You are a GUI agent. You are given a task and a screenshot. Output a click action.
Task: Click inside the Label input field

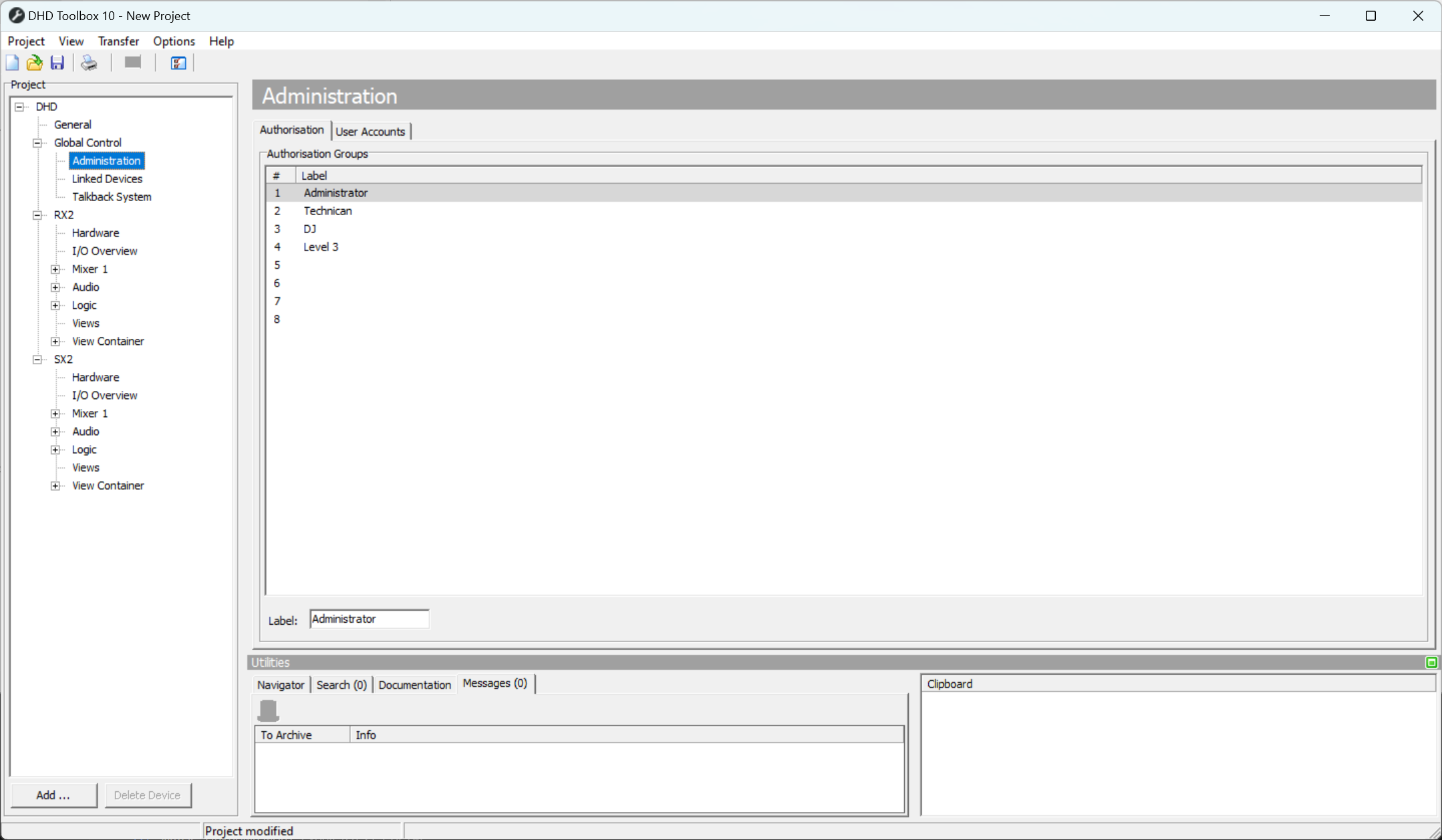[x=369, y=619]
